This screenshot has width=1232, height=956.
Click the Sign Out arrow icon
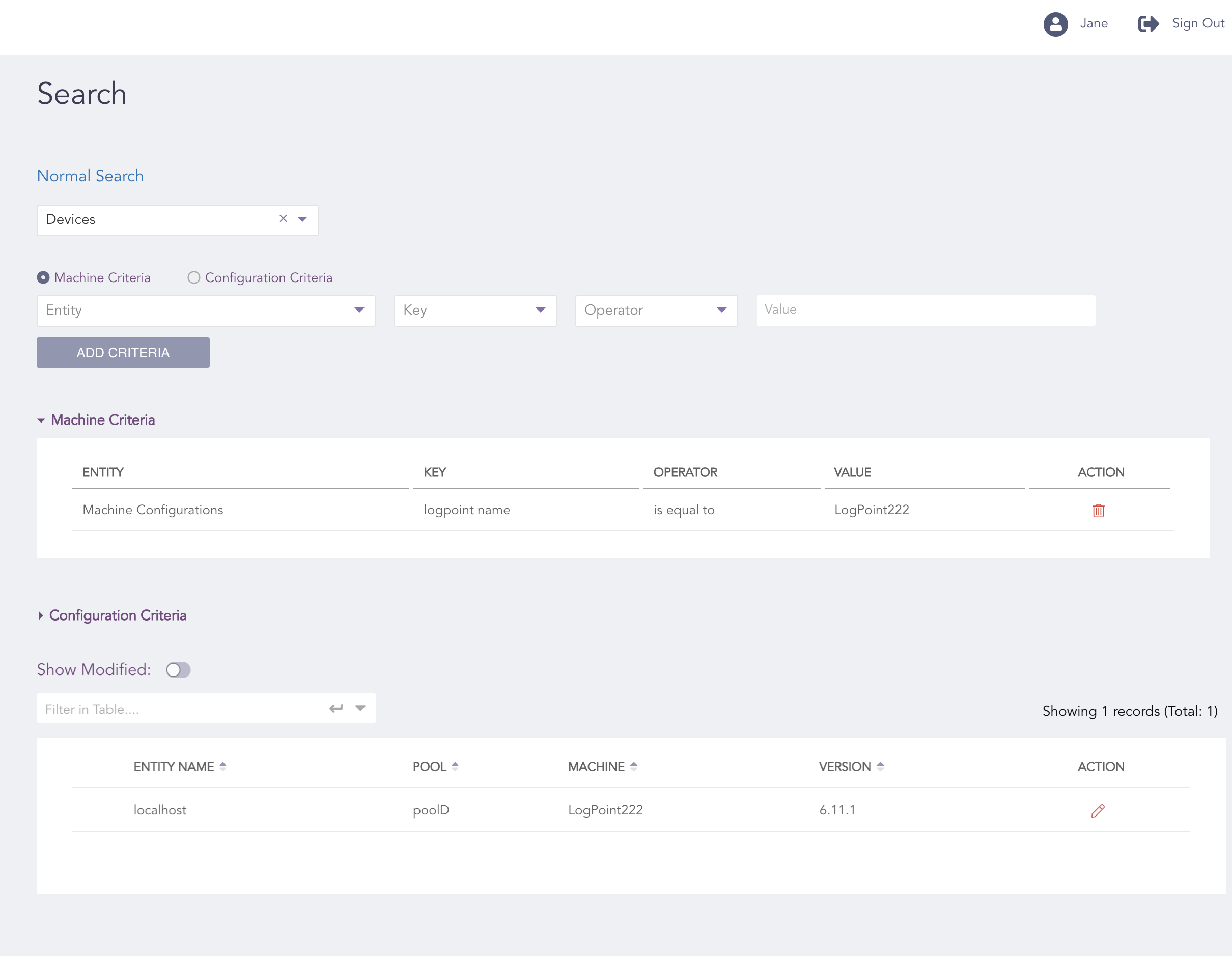pyautogui.click(x=1148, y=24)
